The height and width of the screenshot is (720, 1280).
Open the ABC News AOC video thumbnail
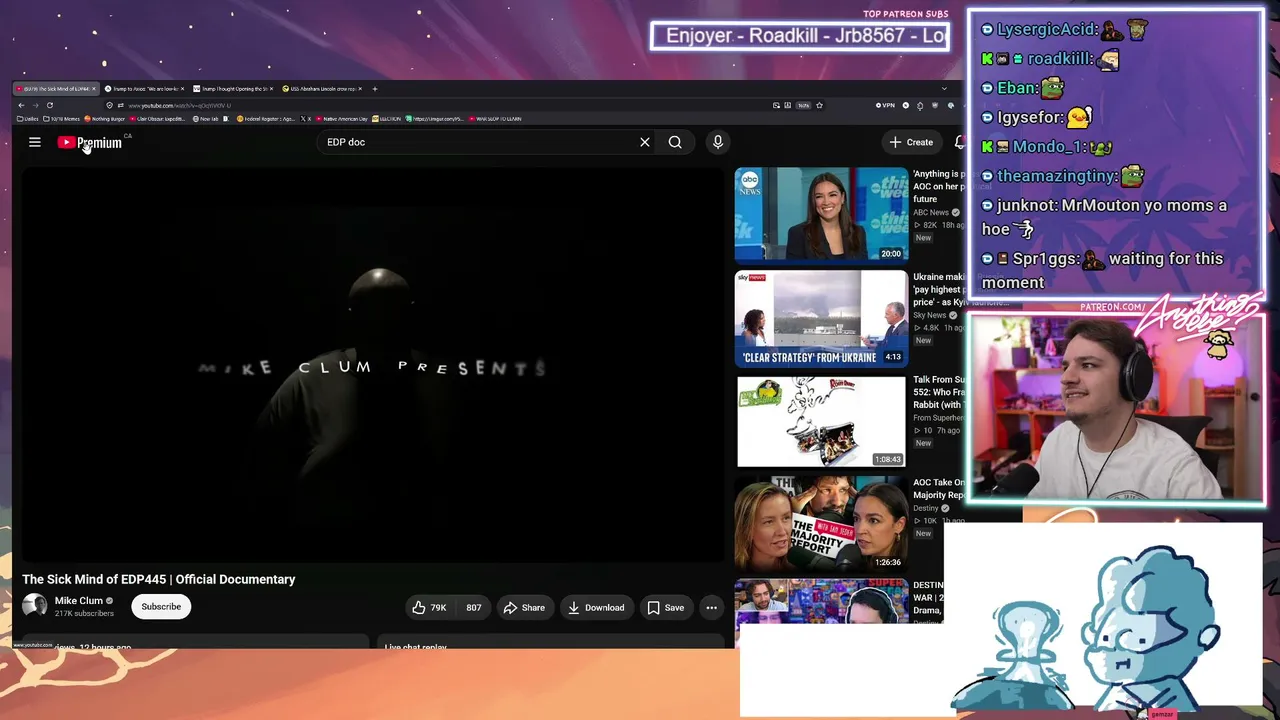coord(821,214)
